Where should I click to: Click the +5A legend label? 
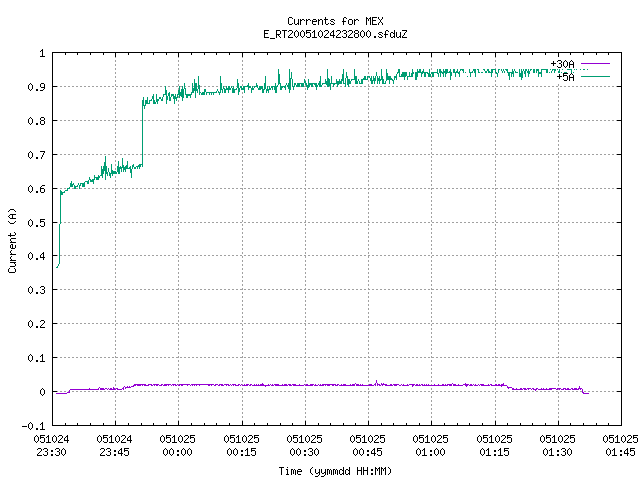pos(565,77)
